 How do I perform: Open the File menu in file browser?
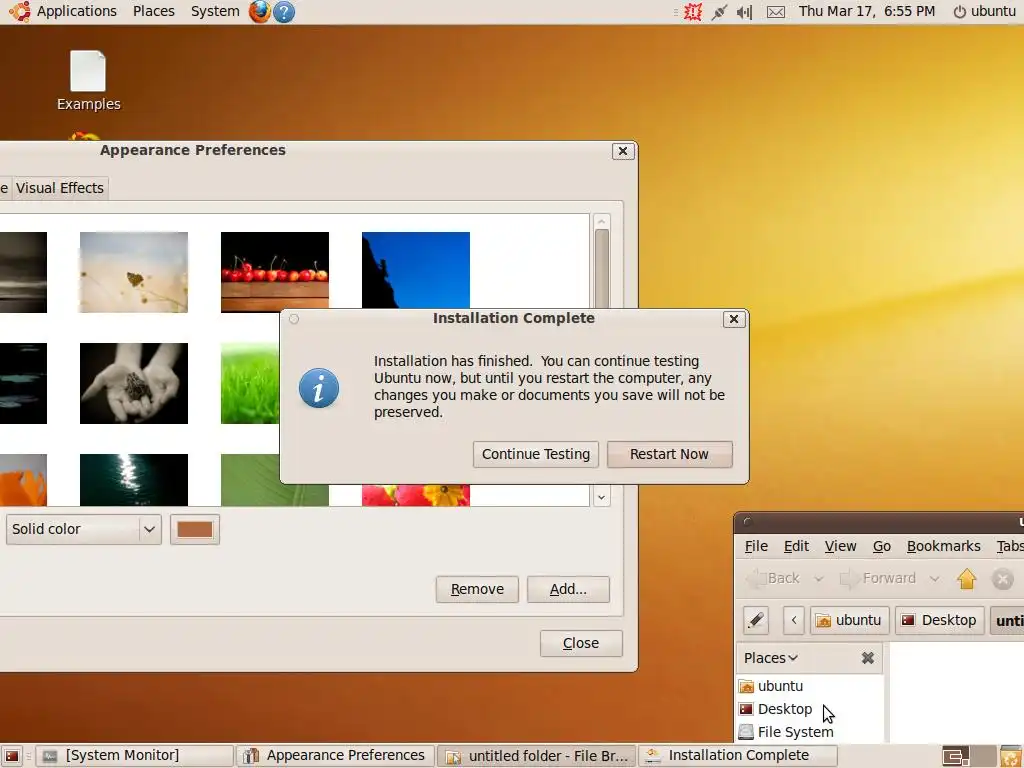click(756, 546)
